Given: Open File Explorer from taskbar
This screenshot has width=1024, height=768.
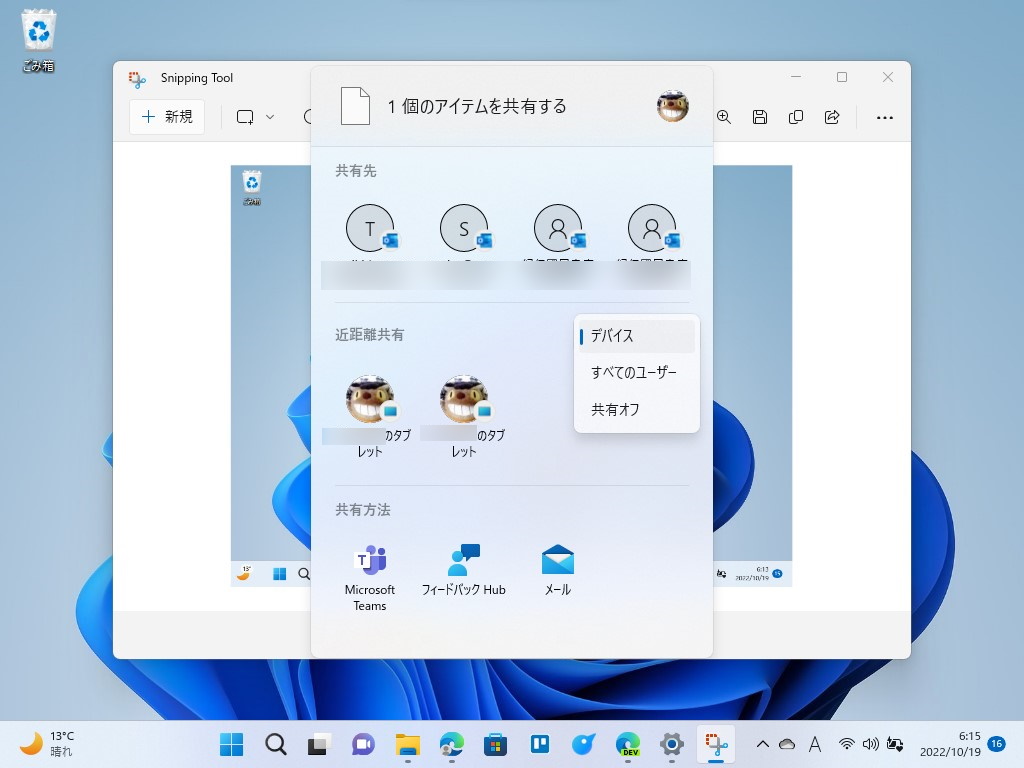Looking at the screenshot, I should point(408,744).
